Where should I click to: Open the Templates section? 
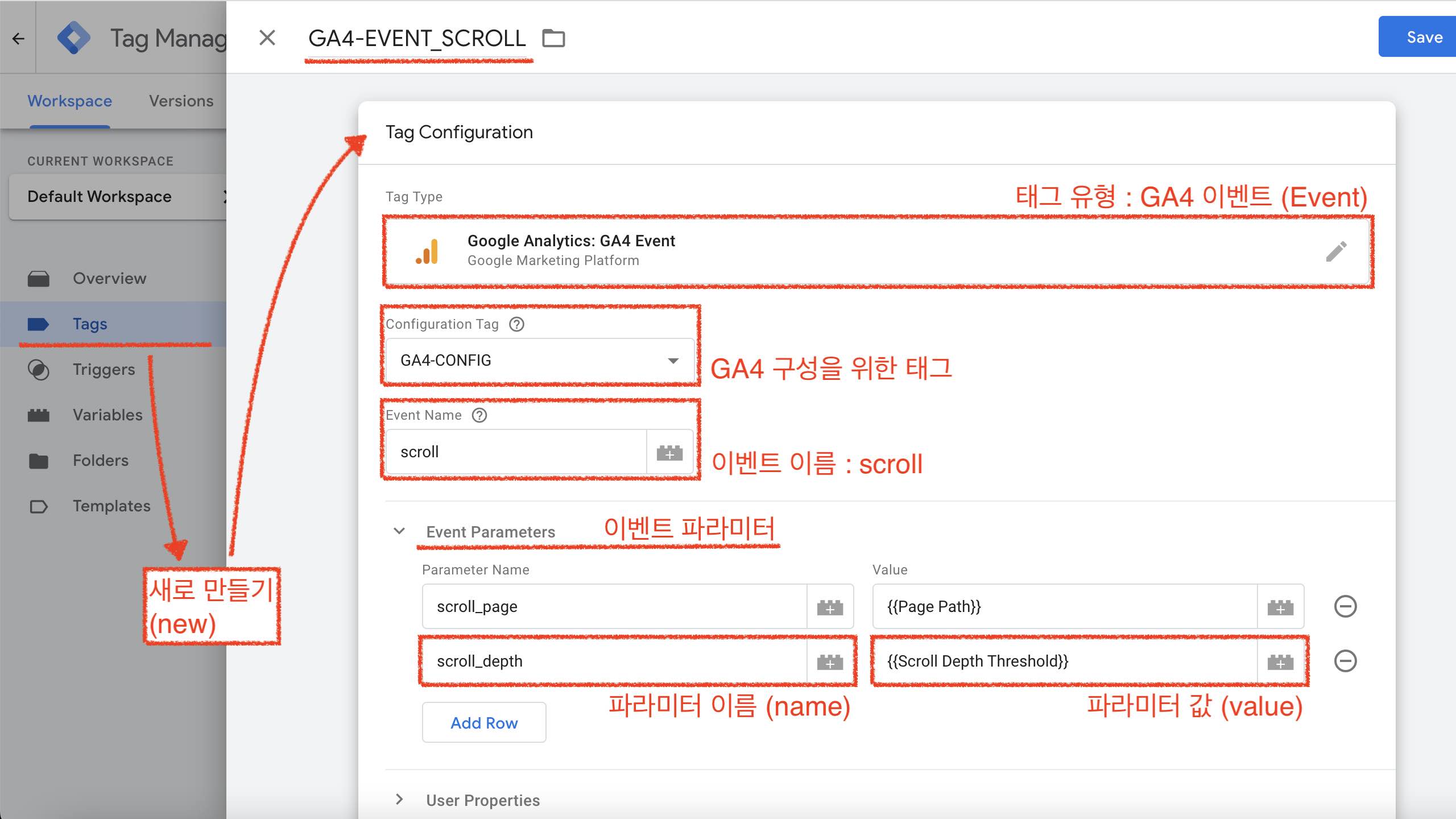111,506
